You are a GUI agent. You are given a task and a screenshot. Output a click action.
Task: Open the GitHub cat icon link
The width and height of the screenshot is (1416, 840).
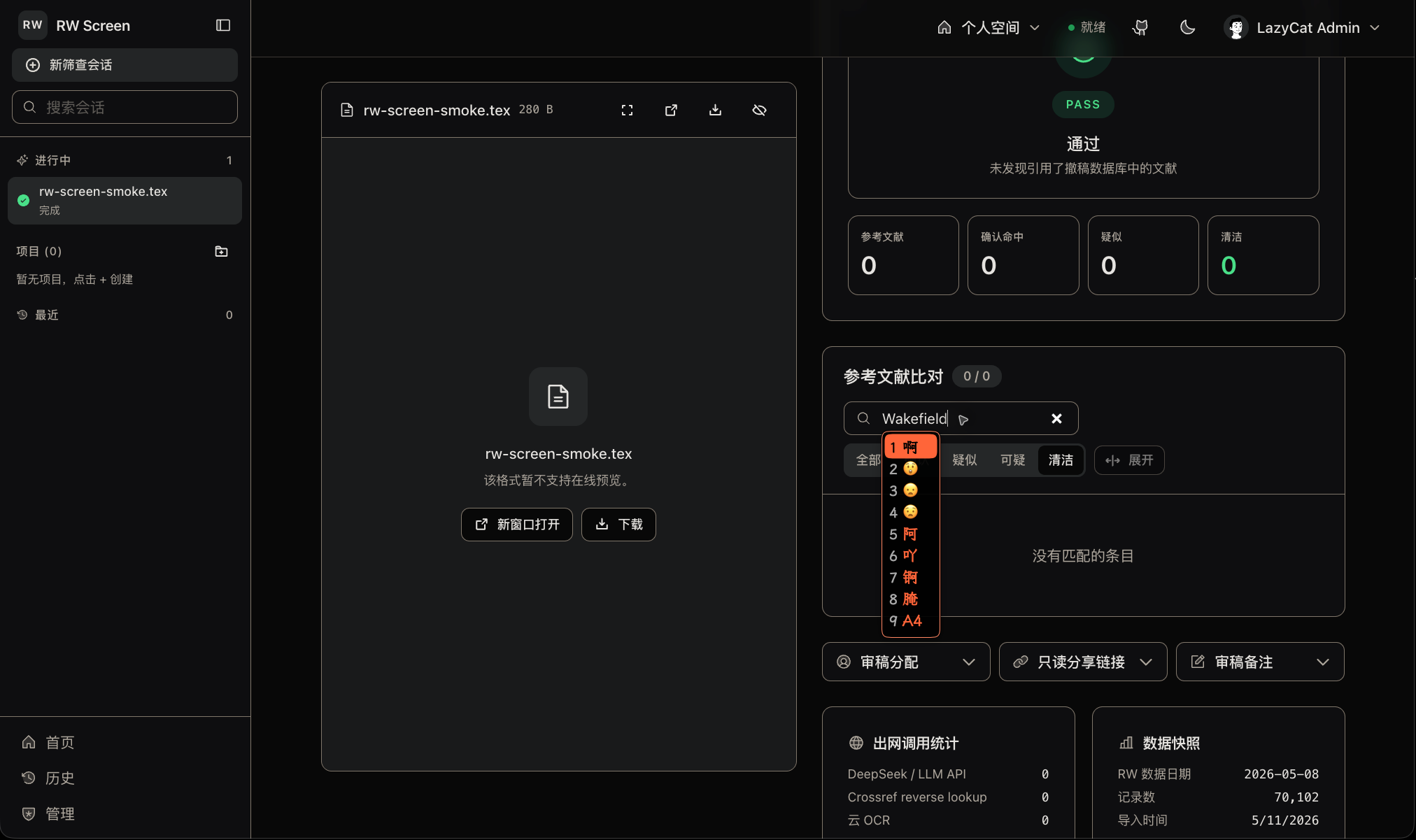click(x=1140, y=27)
